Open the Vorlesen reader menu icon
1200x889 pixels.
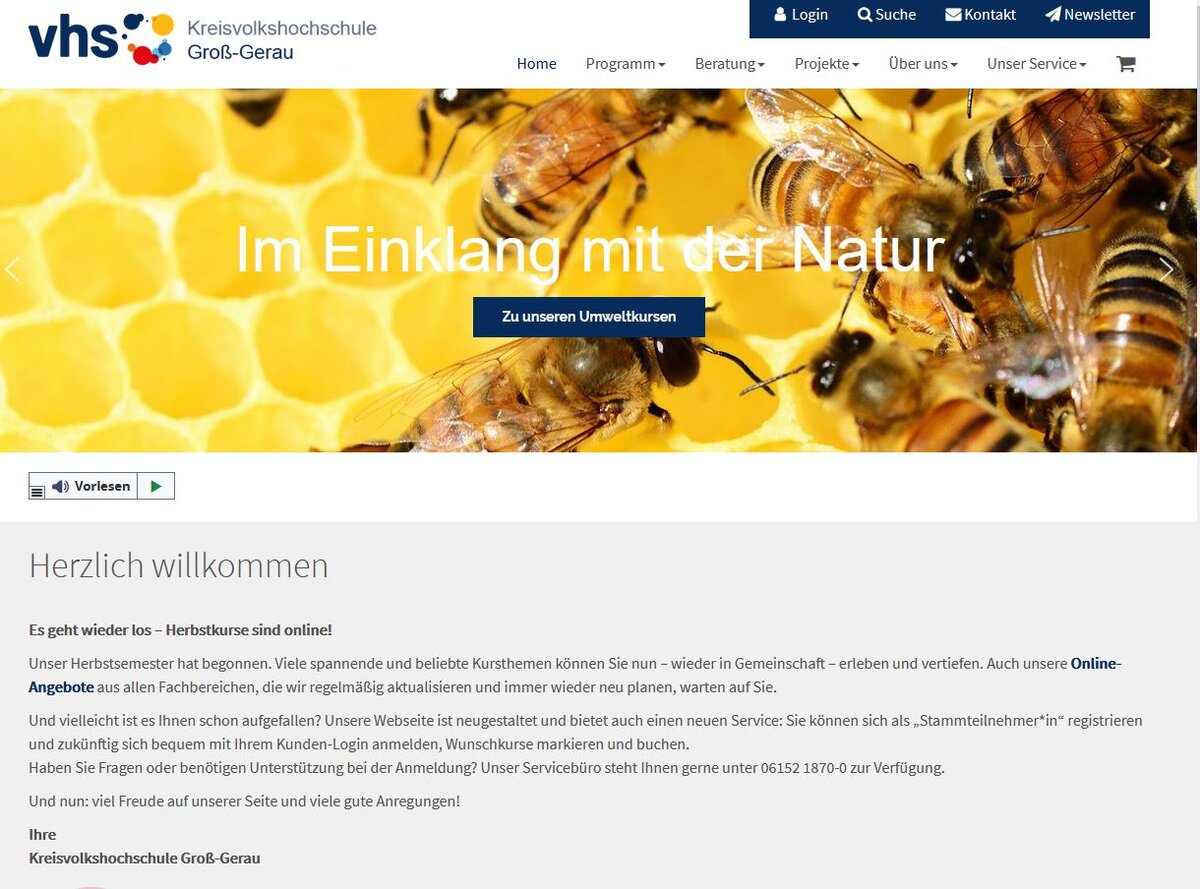(37, 491)
